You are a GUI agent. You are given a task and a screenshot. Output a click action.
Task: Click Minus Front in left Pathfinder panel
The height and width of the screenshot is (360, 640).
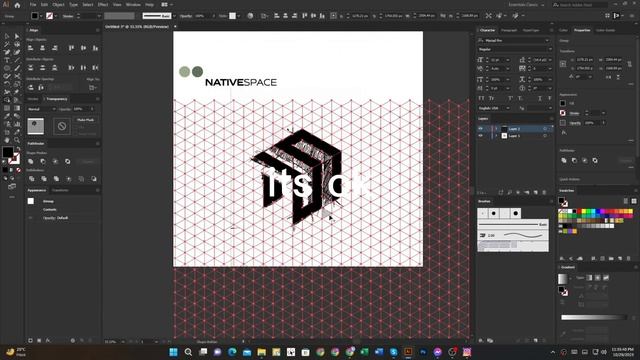43,162
